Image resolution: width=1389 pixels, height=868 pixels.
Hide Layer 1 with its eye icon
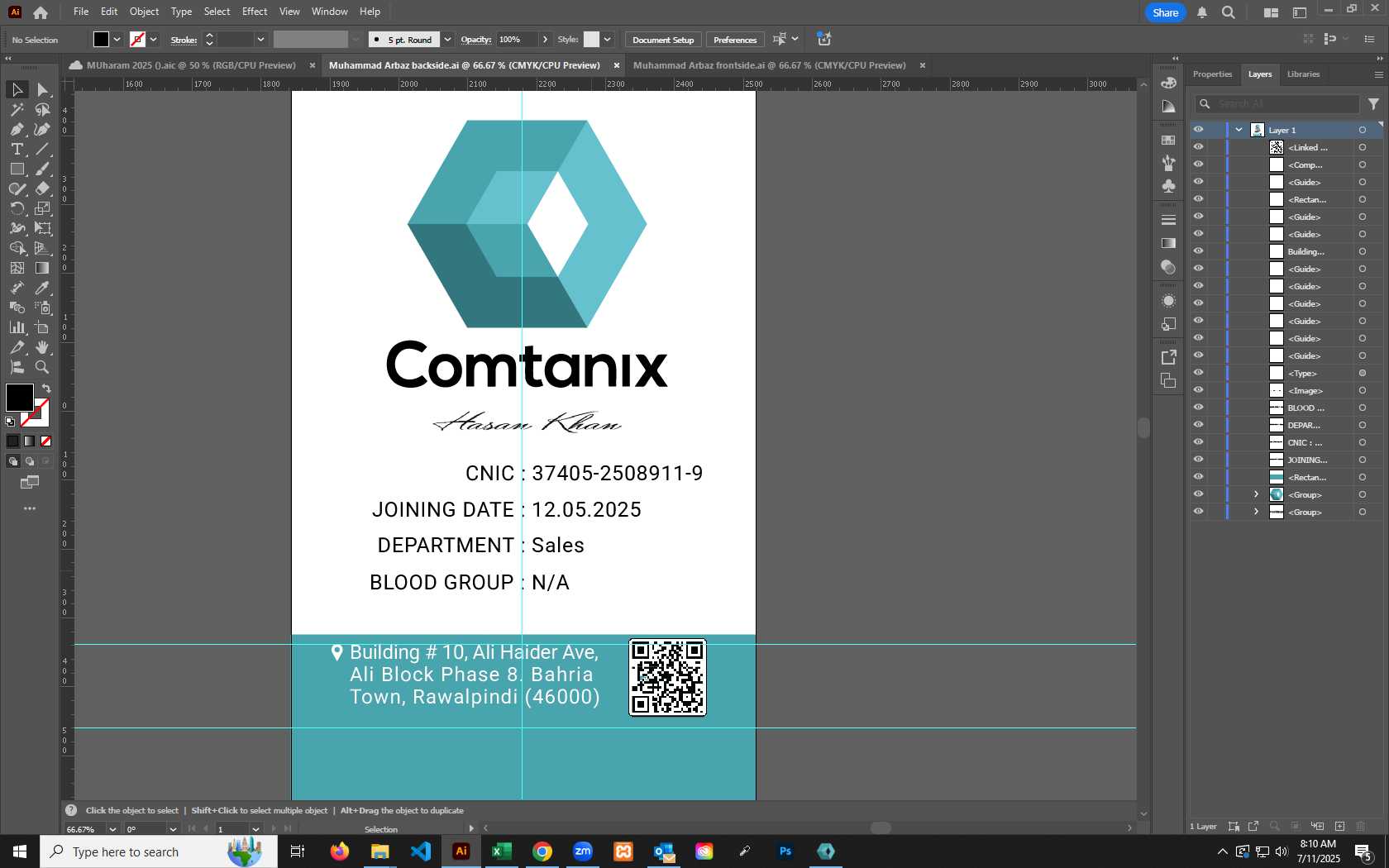(x=1198, y=130)
